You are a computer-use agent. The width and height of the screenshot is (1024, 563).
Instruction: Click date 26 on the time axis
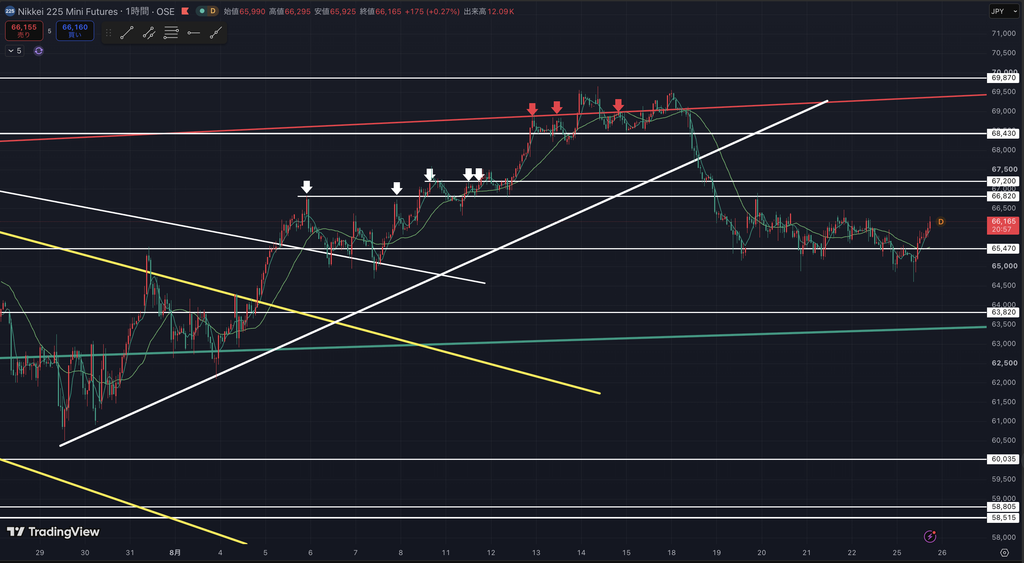coord(942,553)
